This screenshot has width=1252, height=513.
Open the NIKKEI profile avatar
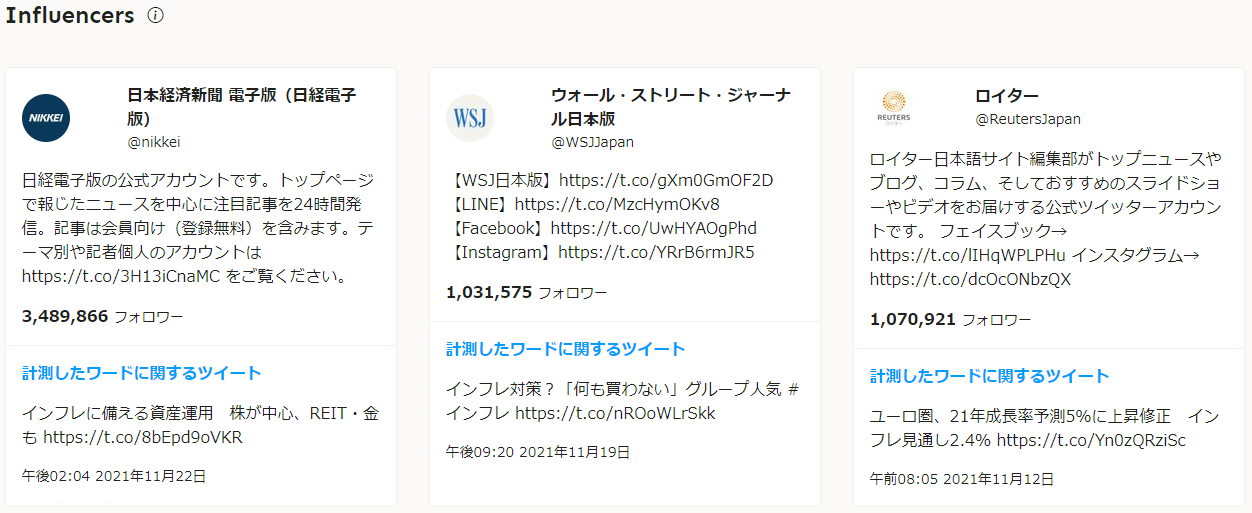click(x=46, y=118)
